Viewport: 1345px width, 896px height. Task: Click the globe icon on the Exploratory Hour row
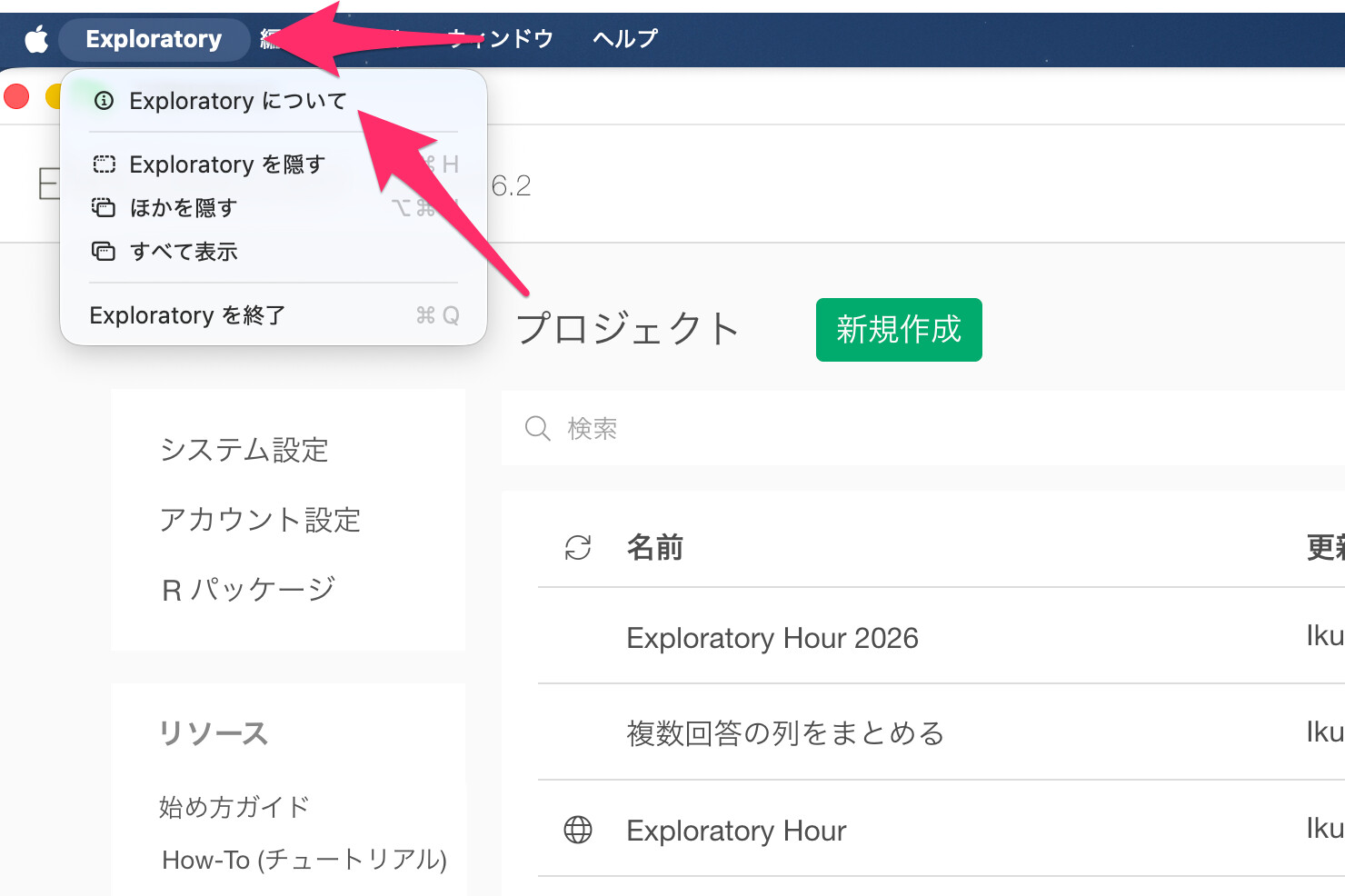click(578, 830)
